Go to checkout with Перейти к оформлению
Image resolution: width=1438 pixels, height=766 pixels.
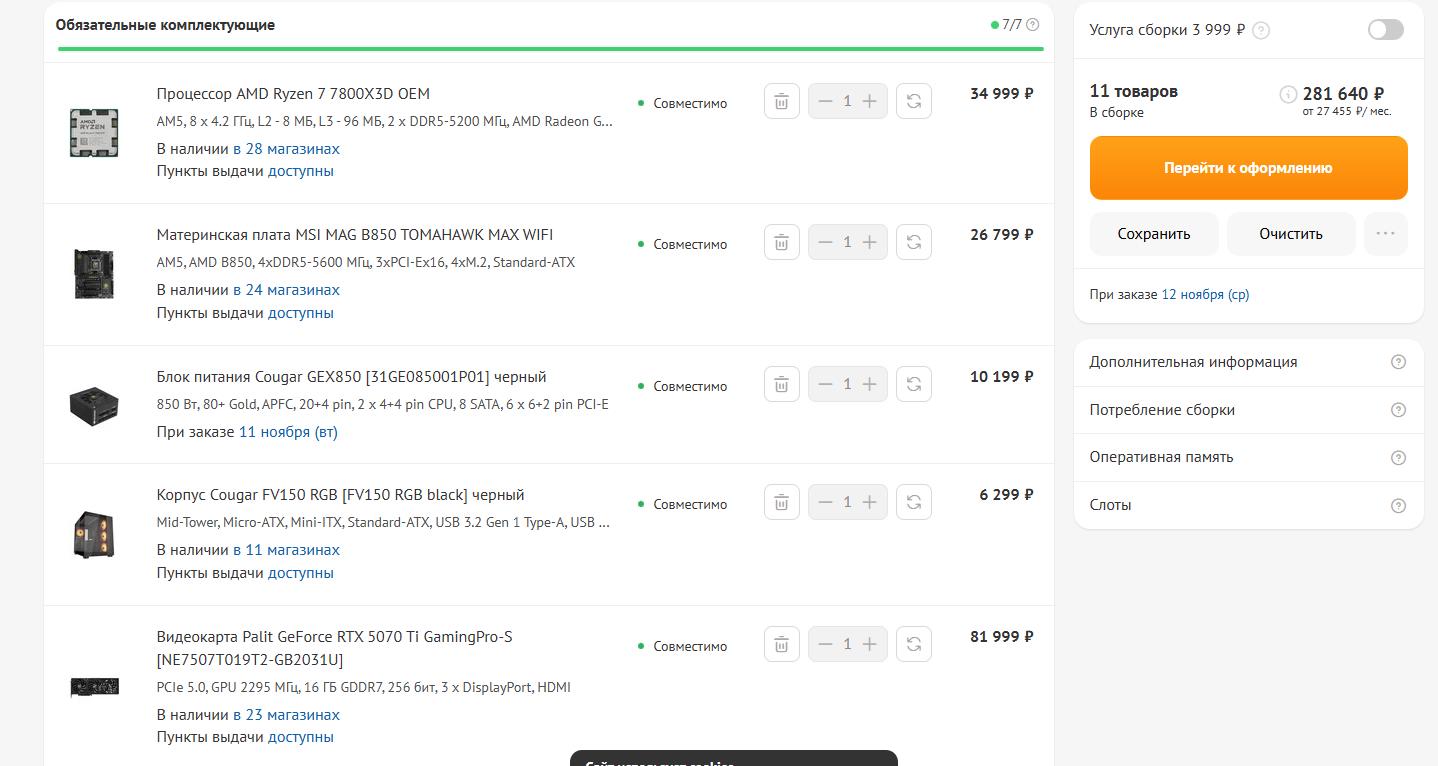[x=1248, y=168]
